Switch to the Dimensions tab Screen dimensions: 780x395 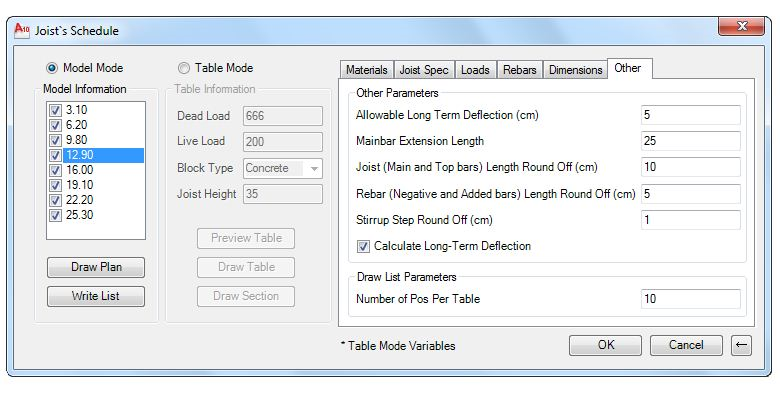(576, 70)
